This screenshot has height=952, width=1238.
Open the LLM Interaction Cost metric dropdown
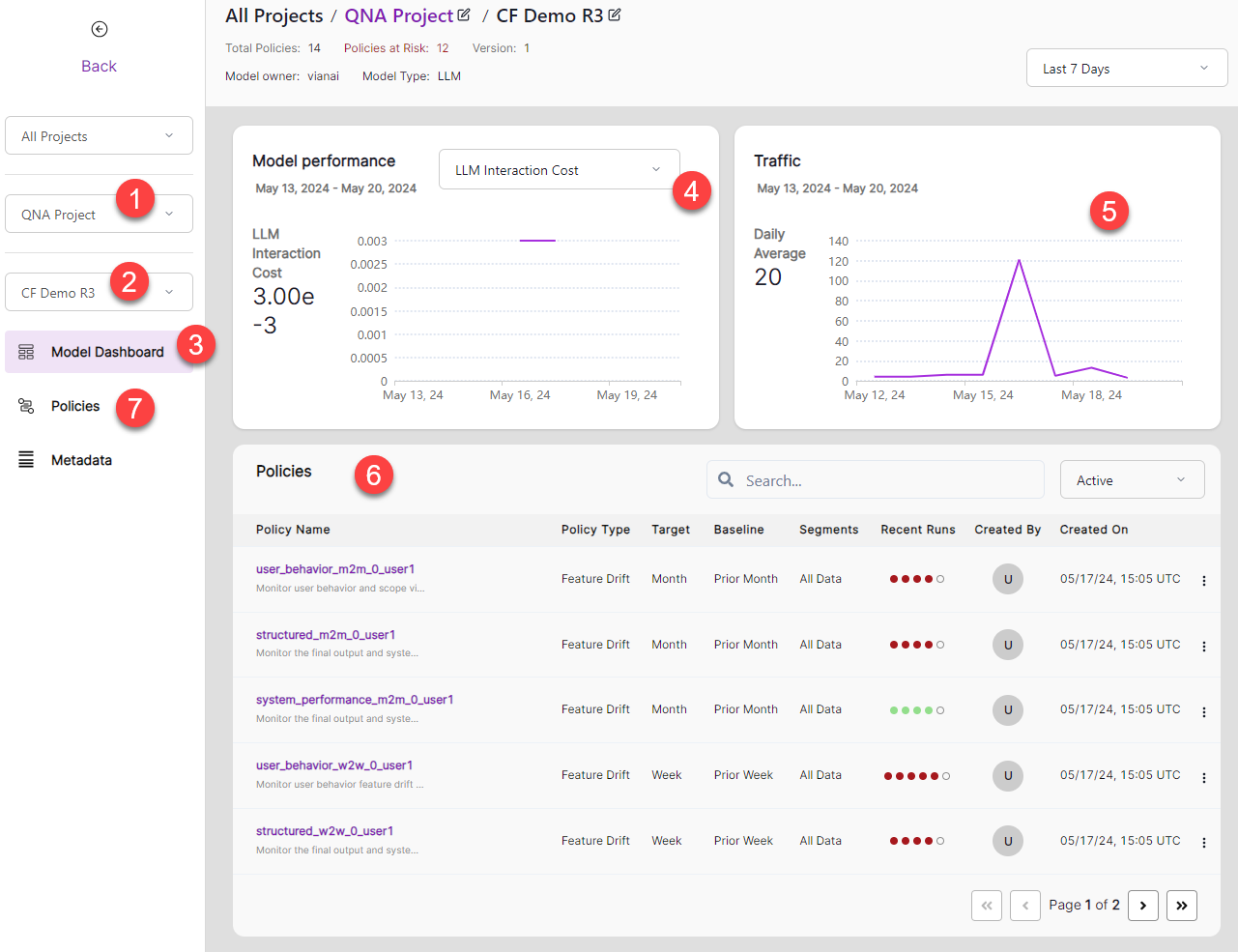(x=559, y=167)
